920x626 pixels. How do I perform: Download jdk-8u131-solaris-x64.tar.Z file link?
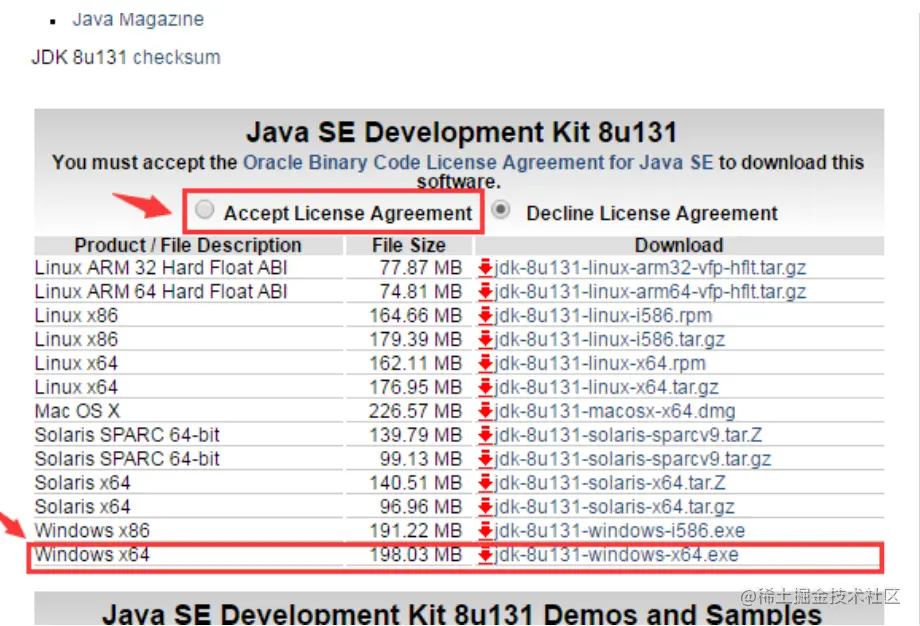point(610,483)
